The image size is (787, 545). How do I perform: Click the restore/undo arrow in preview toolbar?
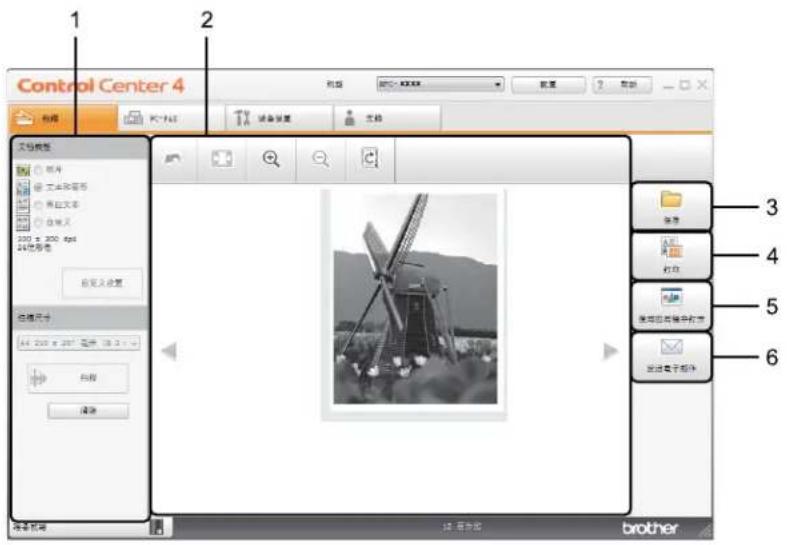[x=173, y=160]
